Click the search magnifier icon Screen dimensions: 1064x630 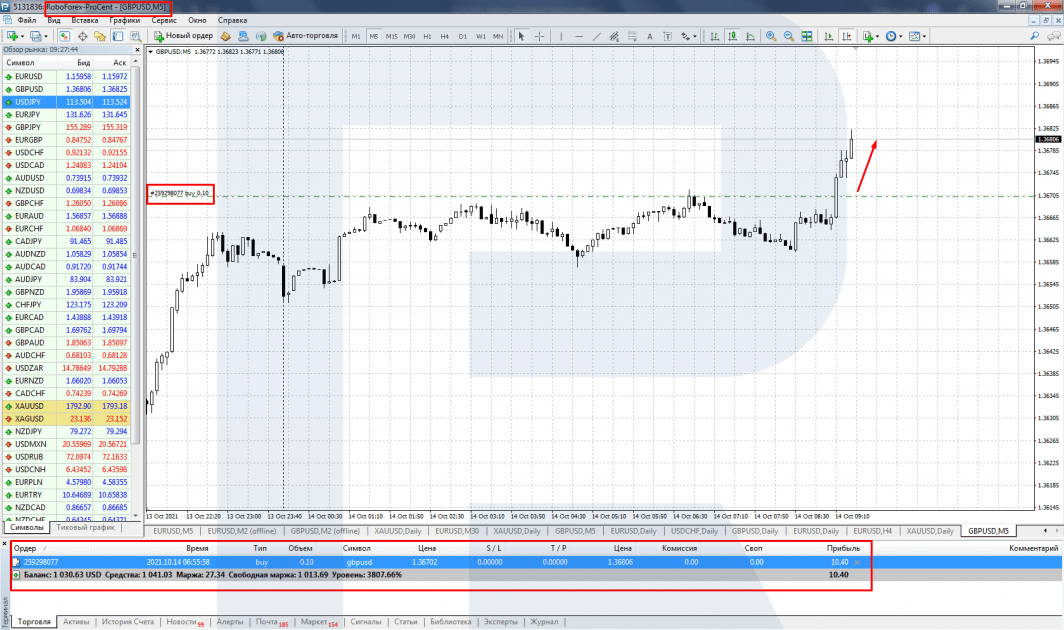coord(1035,36)
